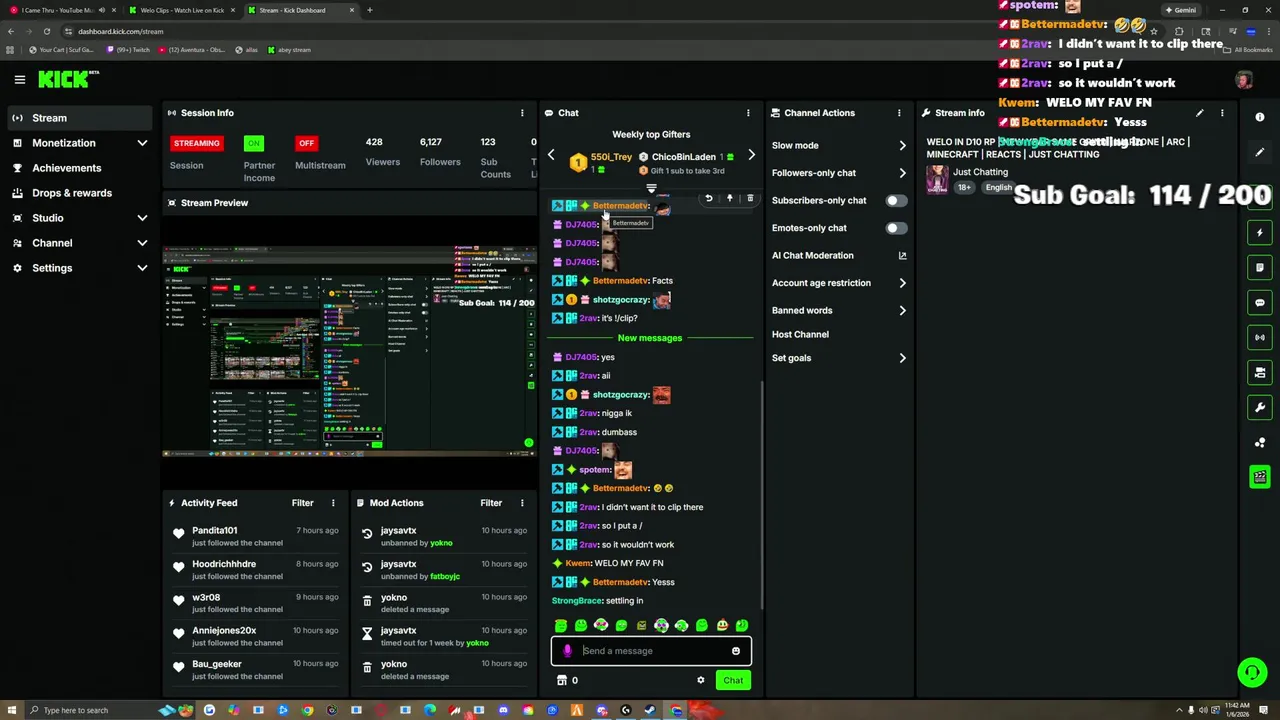Screen dimensions: 1280x720
Task: Click the delete icon on hovered chat message
Action: (750, 198)
